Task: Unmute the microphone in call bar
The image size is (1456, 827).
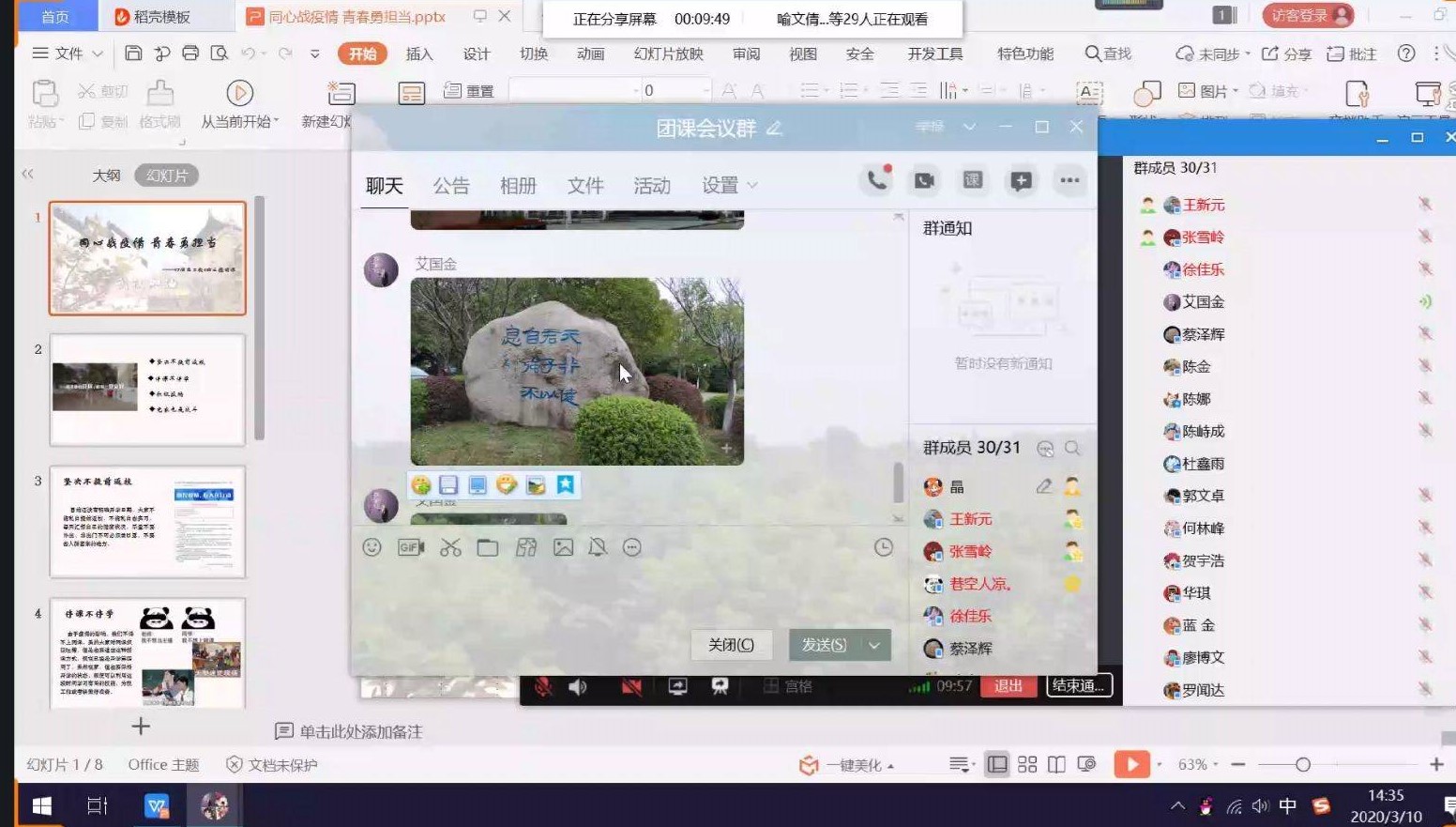Action: pos(542,686)
